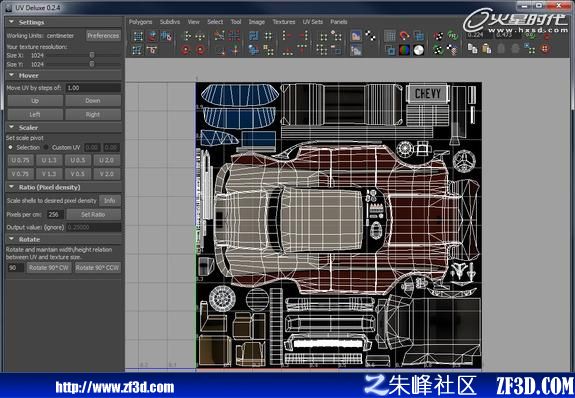Collapse the Settings section

[11, 22]
